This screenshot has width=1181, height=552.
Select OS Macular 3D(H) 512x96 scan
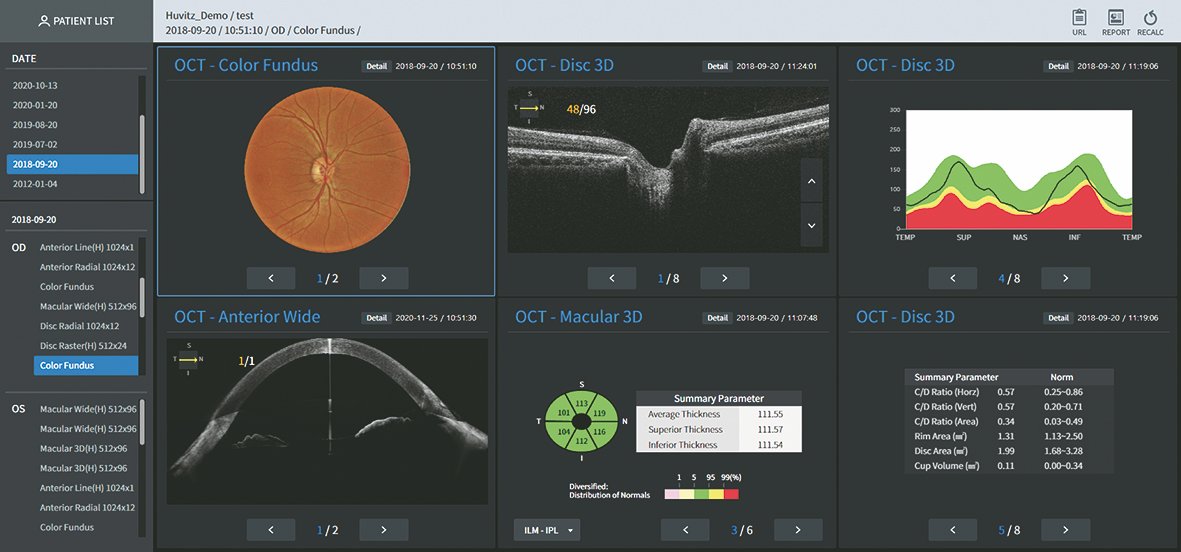tap(82, 448)
